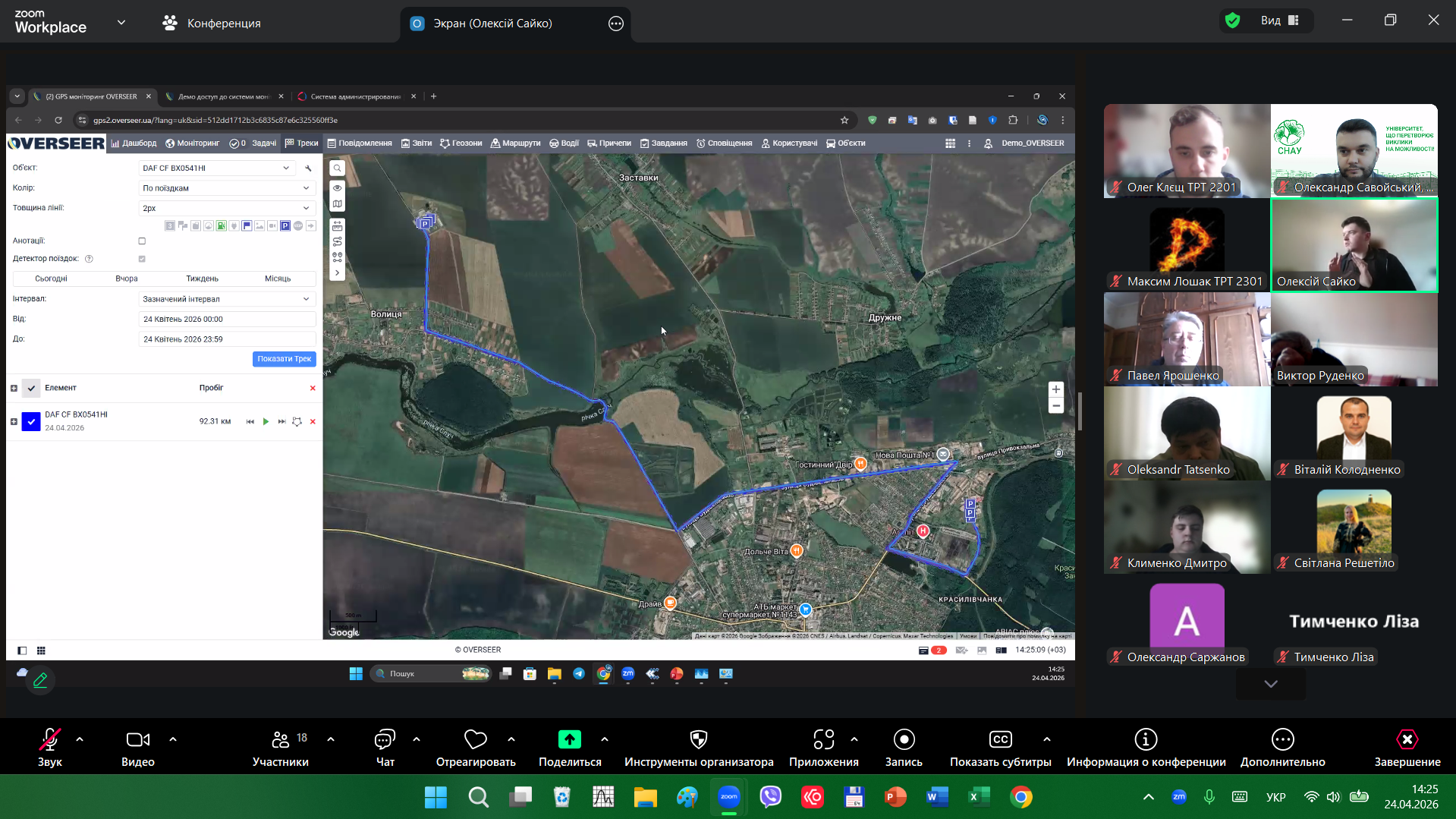1456x819 pixels.
Task: Expand the Інтервал dropdown
Action: [226, 299]
